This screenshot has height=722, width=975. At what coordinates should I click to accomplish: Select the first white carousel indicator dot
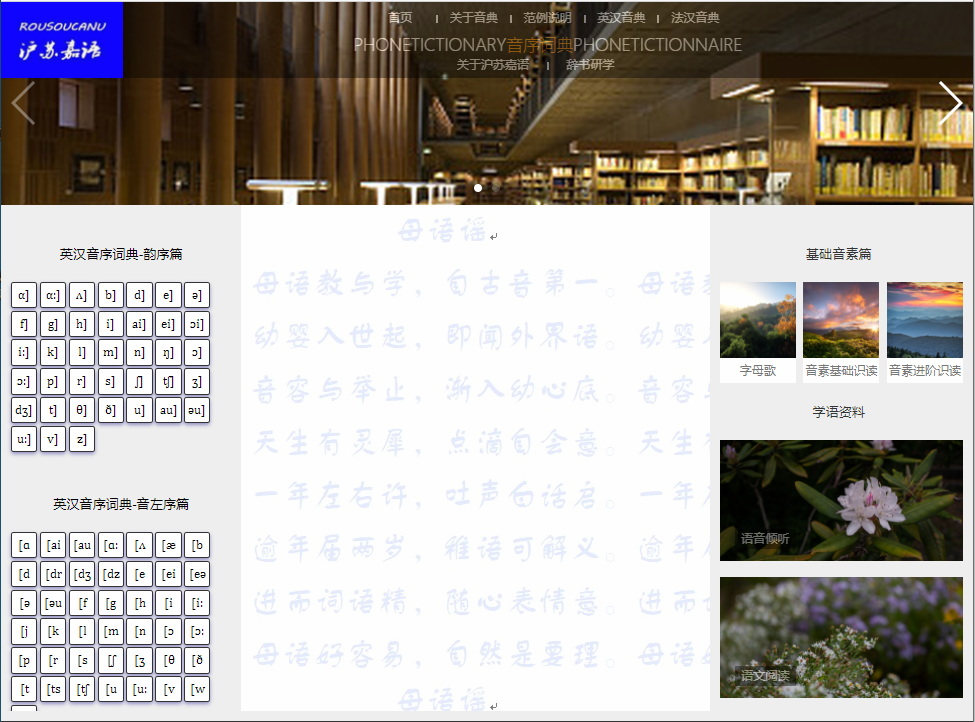478,188
